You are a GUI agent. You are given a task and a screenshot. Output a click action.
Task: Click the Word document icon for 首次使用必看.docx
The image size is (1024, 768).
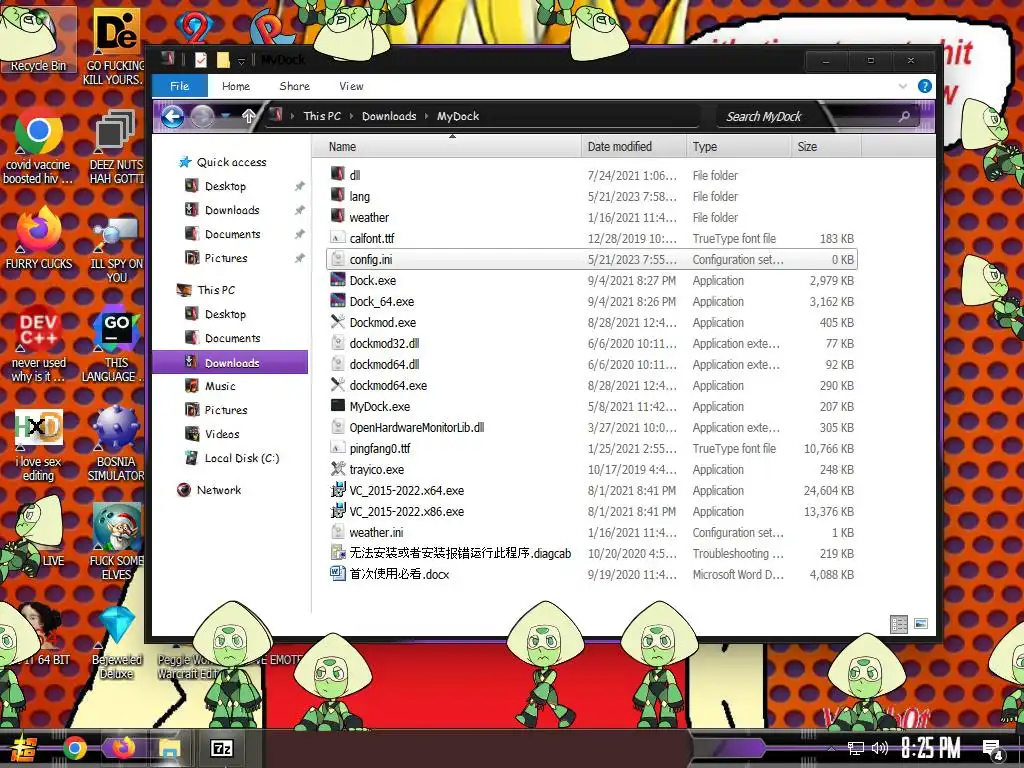[x=338, y=573]
